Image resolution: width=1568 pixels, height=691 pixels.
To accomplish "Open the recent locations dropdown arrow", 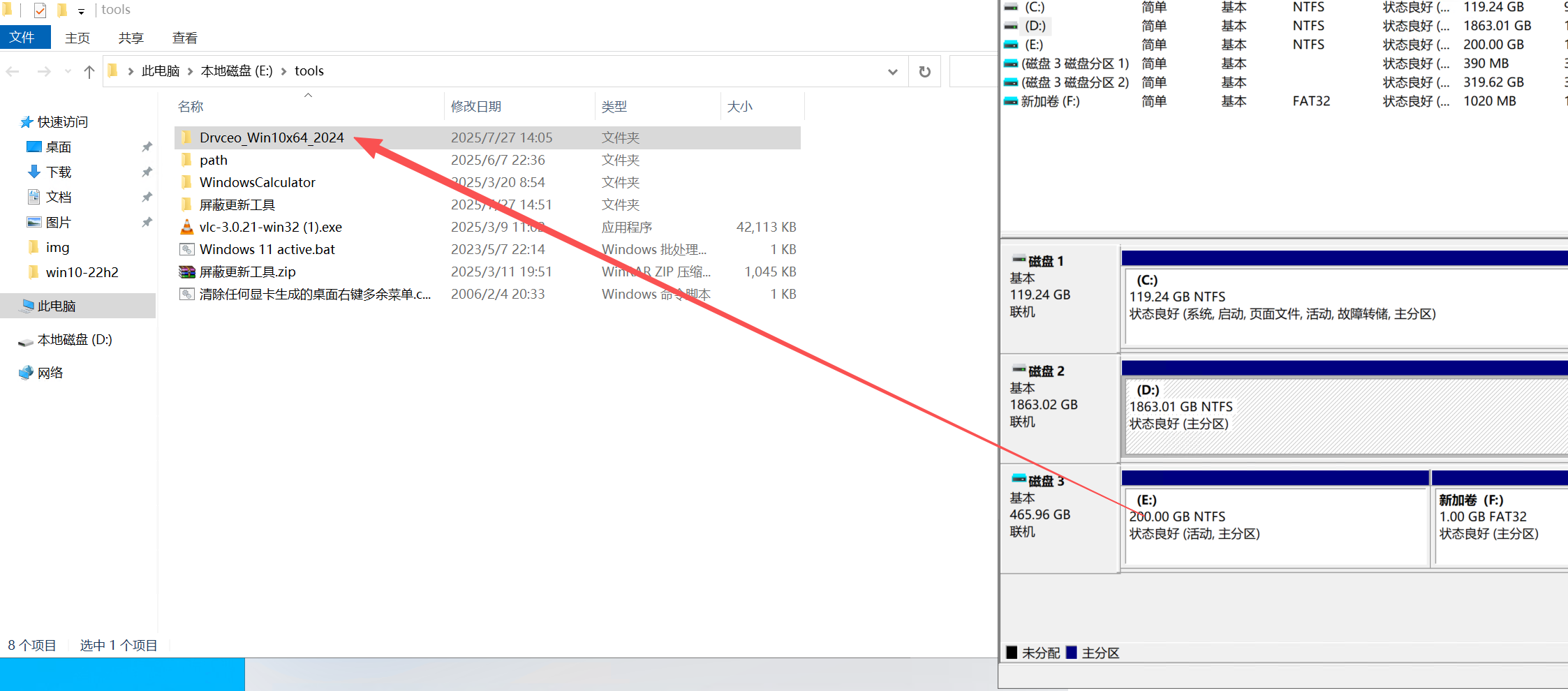I will coord(68,71).
